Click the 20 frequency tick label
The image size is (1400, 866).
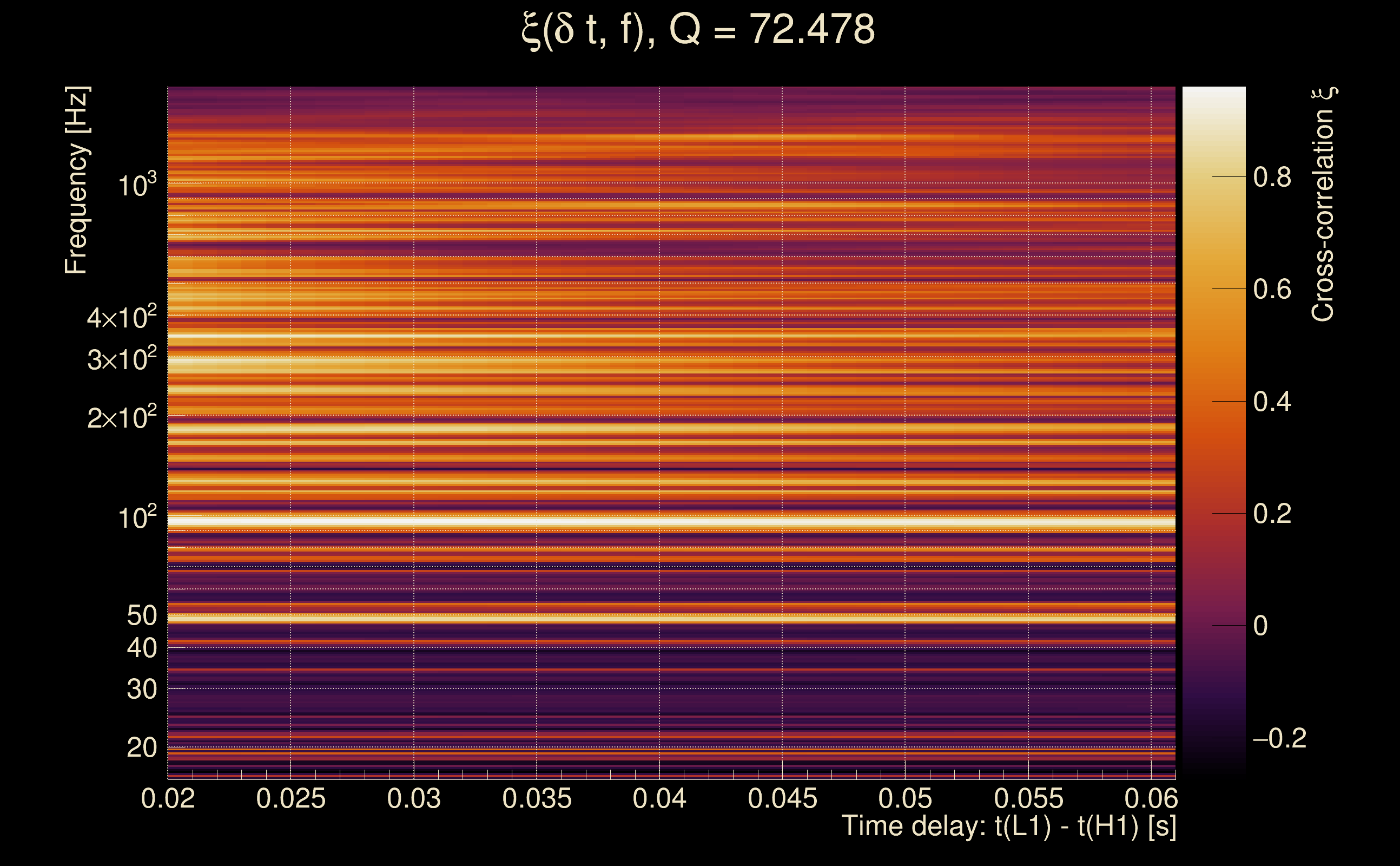(141, 747)
